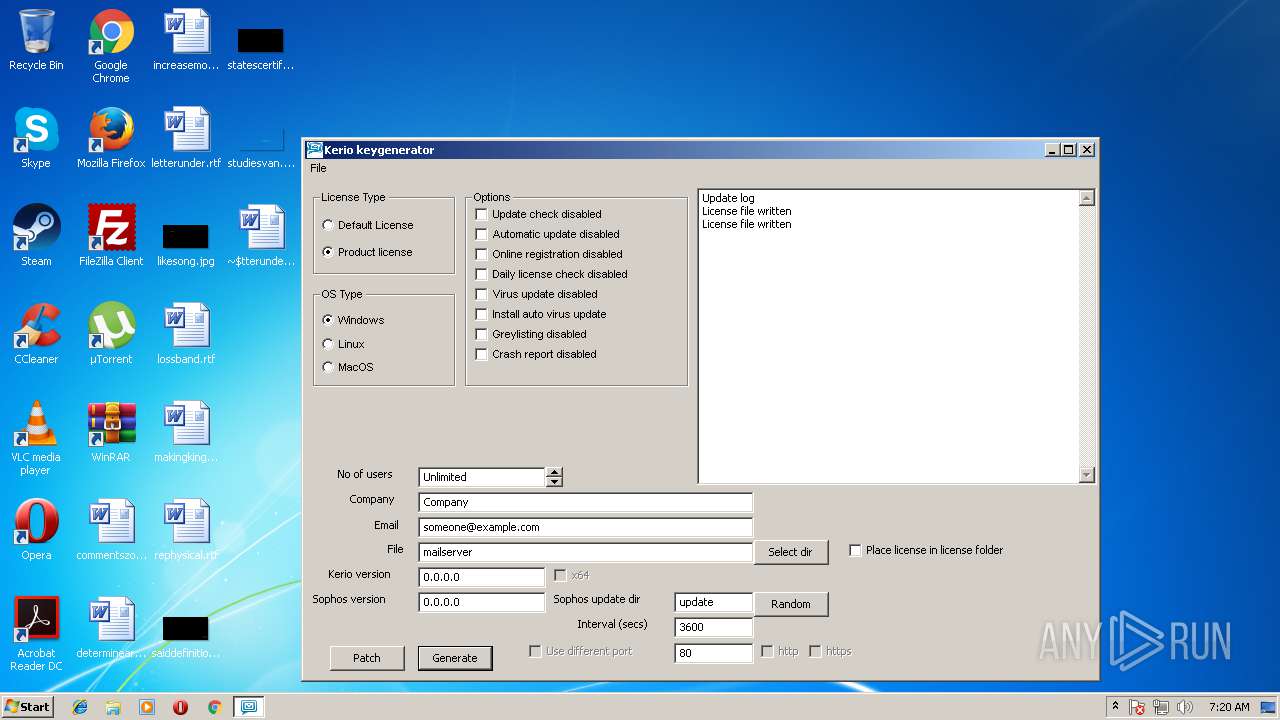1280x720 pixels.
Task: Launch Opera browser shortcut
Action: pyautogui.click(x=36, y=530)
